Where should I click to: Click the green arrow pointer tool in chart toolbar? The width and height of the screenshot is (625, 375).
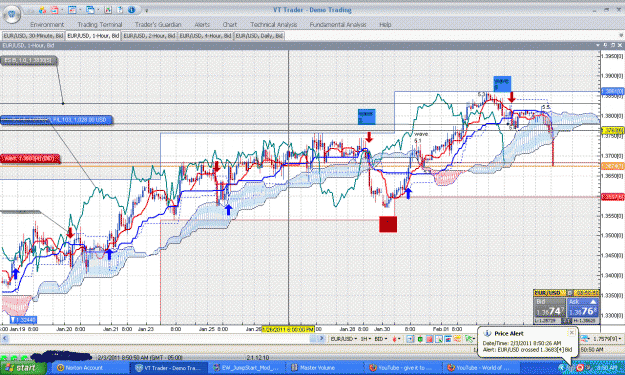click(469, 339)
